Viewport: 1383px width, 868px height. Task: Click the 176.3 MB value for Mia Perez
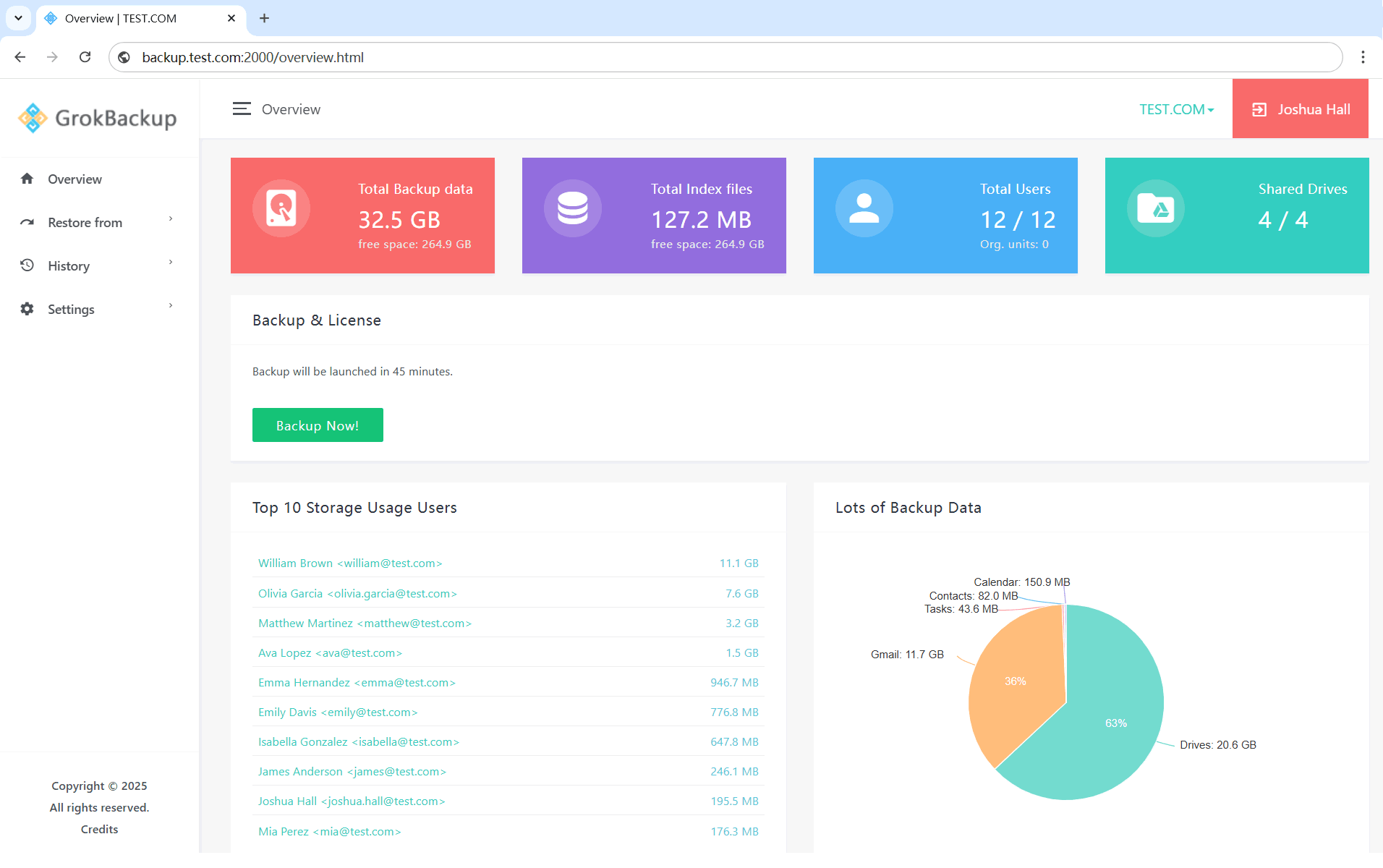pyautogui.click(x=734, y=831)
